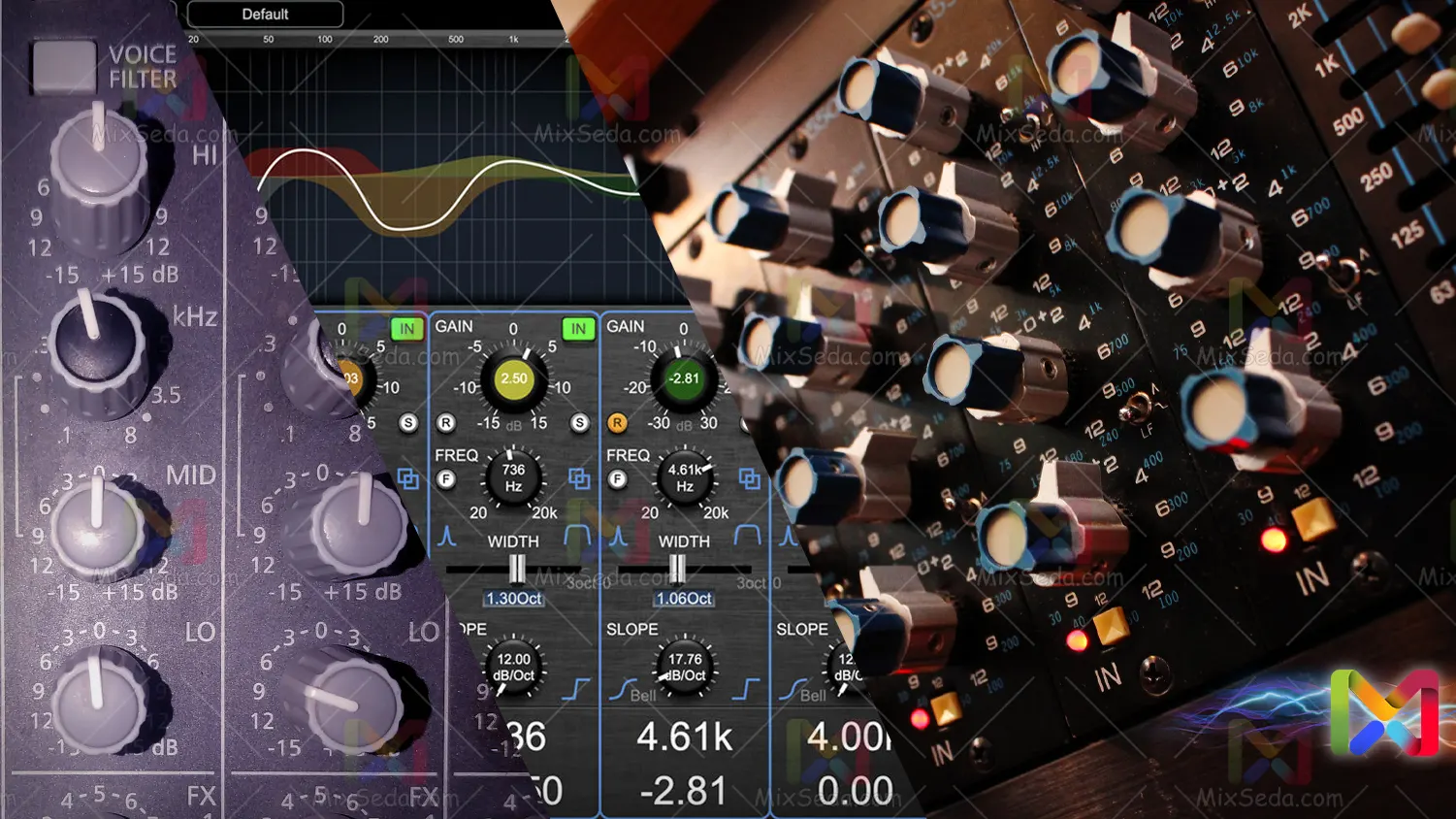Toggle the IN button above 2.50 gain
Image resolution: width=1456 pixels, height=819 pixels.
[578, 329]
